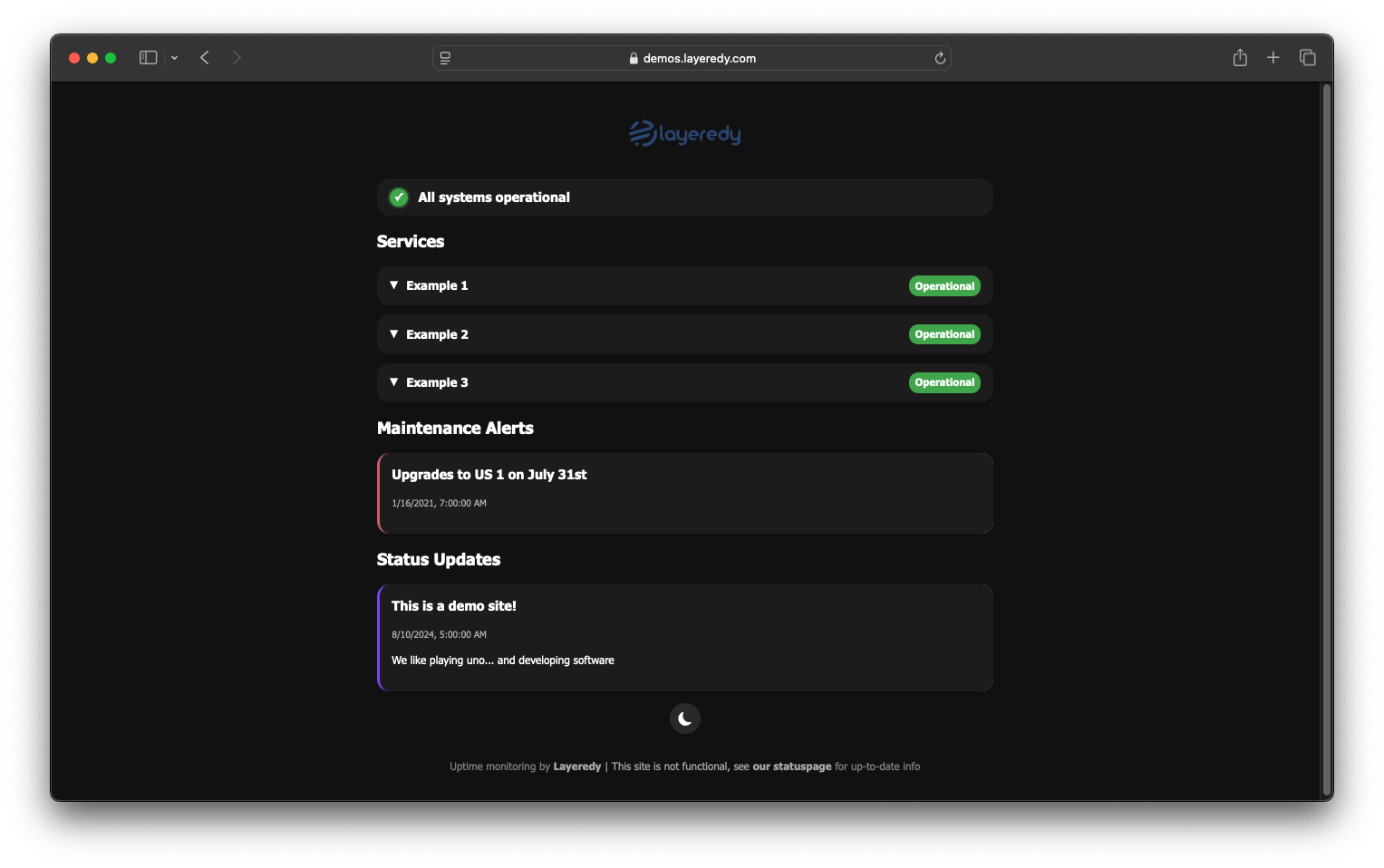Go back to the previous page

205,58
